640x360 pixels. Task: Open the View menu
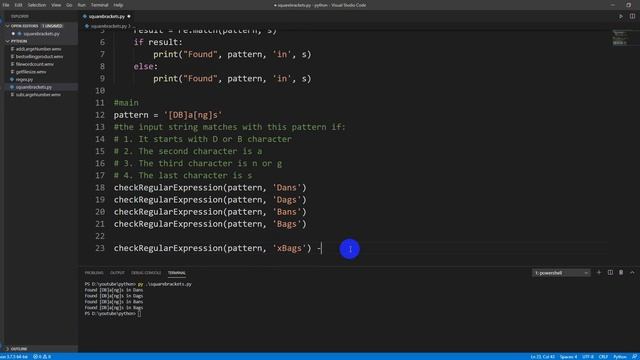pos(56,5)
